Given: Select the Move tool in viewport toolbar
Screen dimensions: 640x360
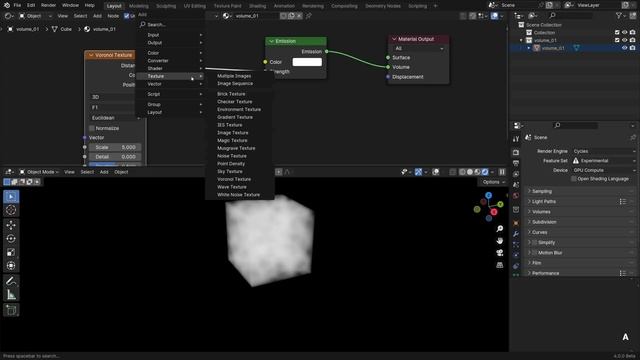Looking at the screenshot, I should pos(11,225).
